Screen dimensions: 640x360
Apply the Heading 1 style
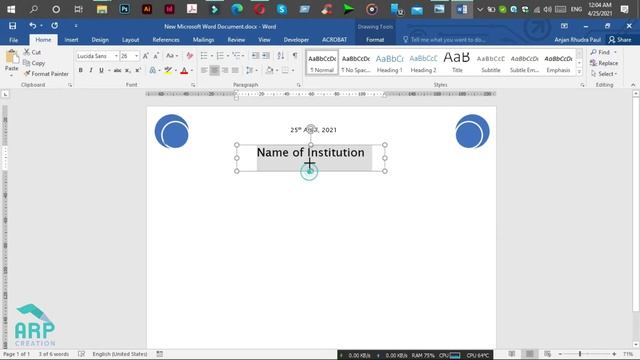(x=389, y=62)
